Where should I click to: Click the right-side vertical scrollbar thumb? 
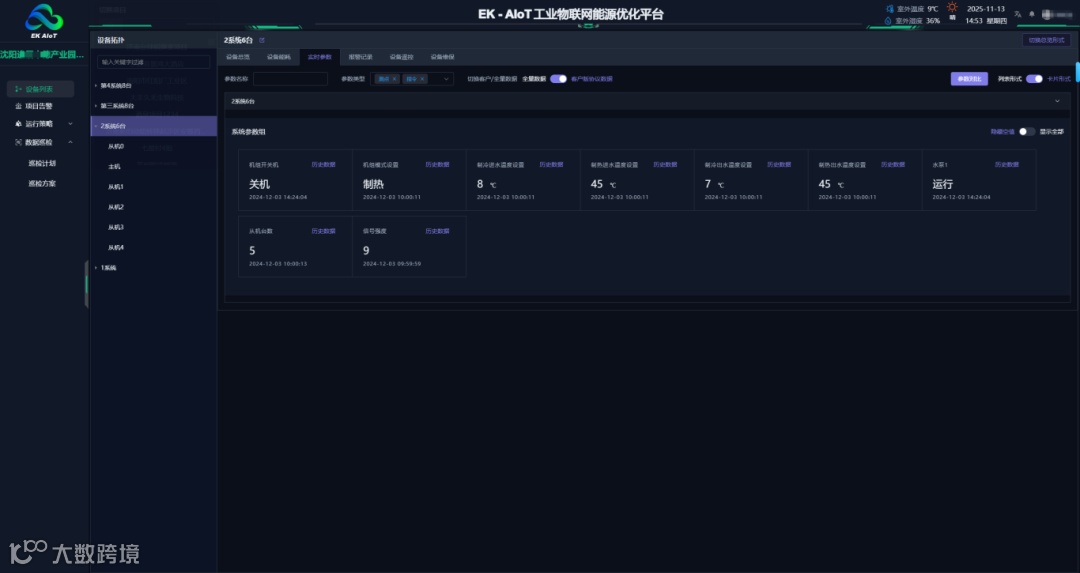click(1077, 72)
